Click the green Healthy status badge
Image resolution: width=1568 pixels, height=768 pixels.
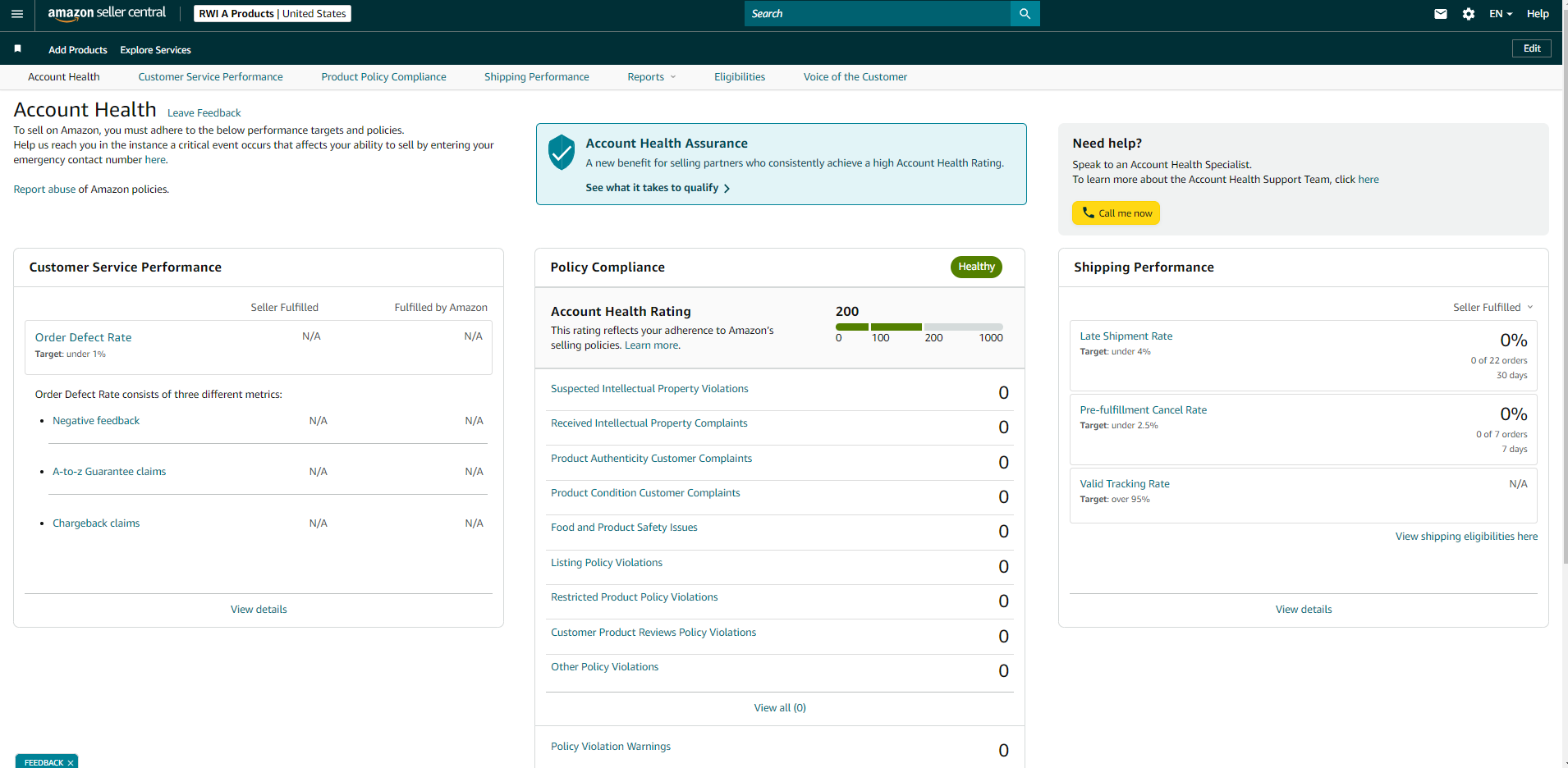coord(976,267)
